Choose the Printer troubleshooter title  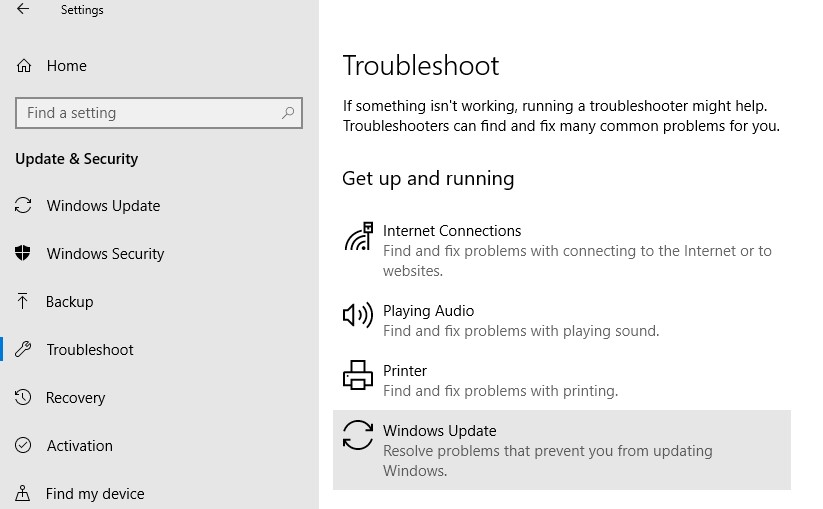point(405,371)
